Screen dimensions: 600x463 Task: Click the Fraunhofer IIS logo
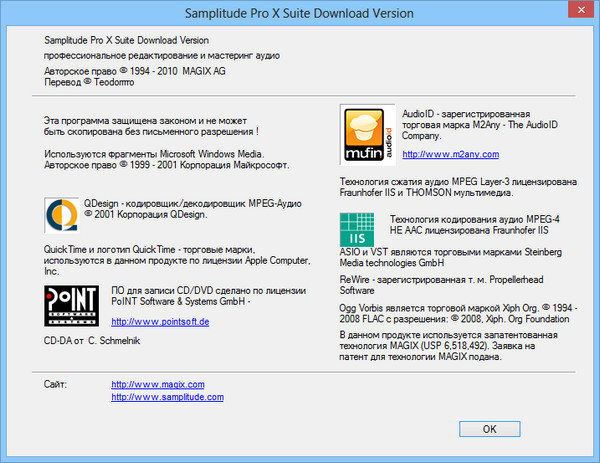357,230
